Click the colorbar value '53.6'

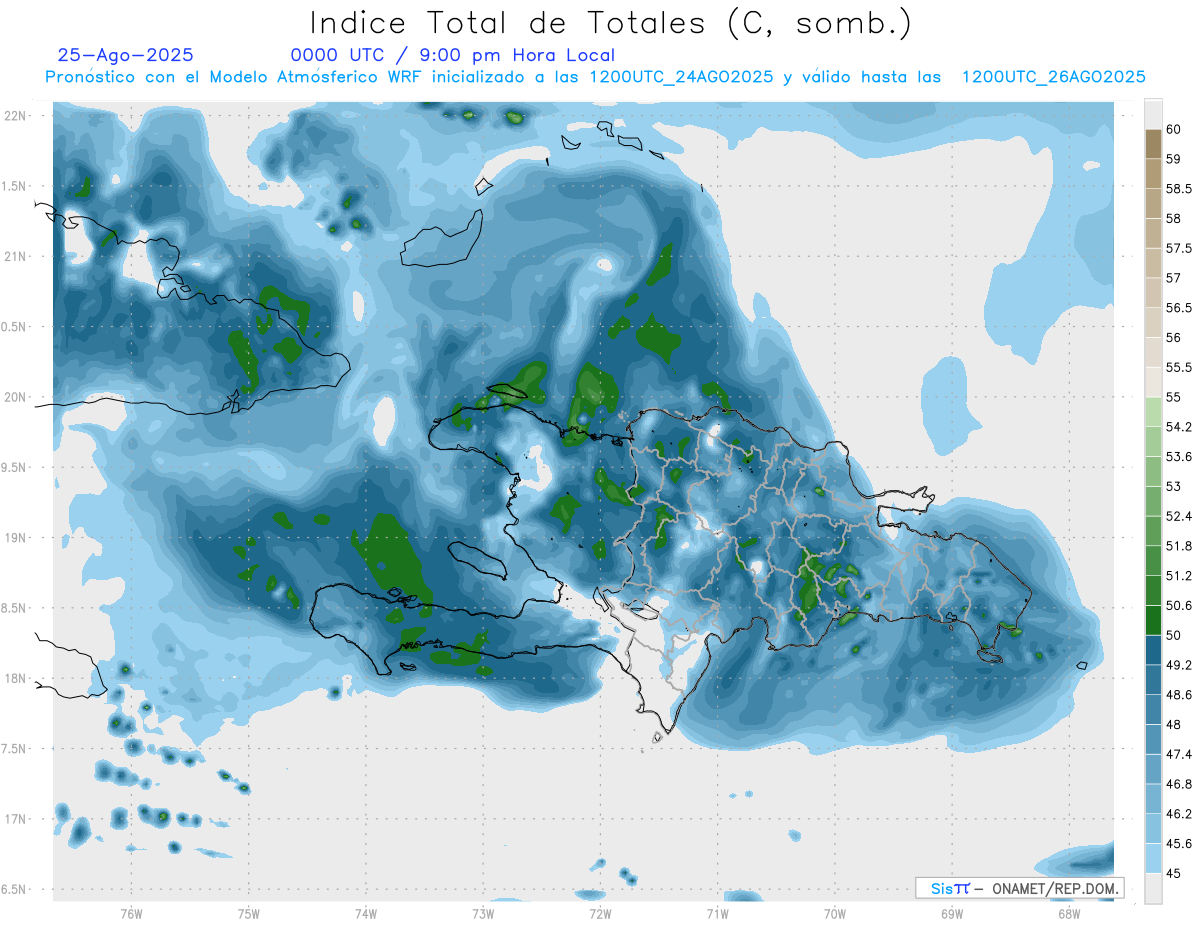[1179, 457]
